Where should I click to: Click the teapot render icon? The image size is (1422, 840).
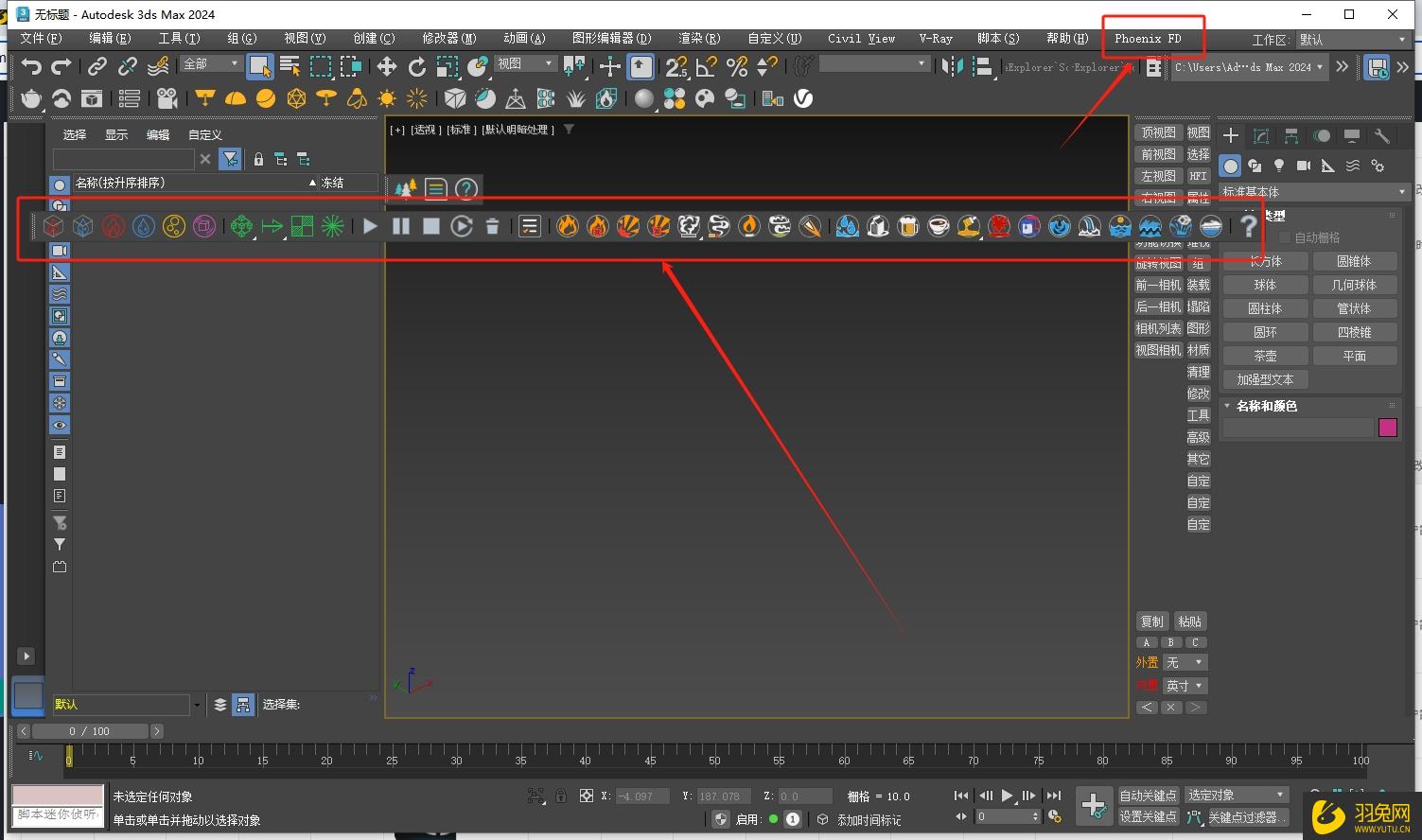[x=31, y=98]
